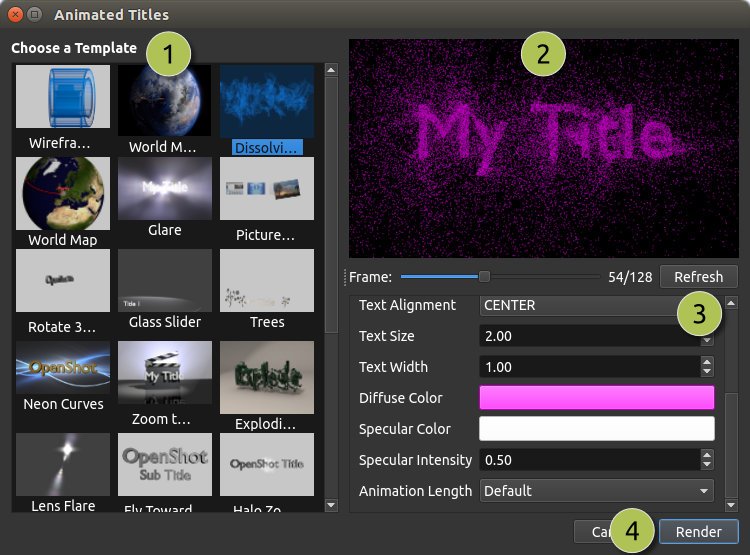Increase Specular Intensity with up arrow

(x=707, y=455)
